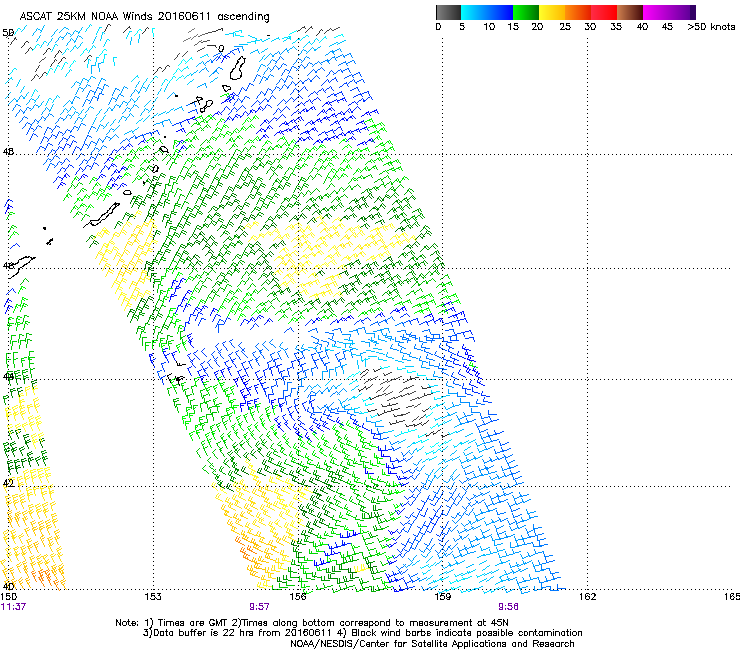The image size is (740, 650).
Task: Click the 159 longitude label
Action: (442, 597)
